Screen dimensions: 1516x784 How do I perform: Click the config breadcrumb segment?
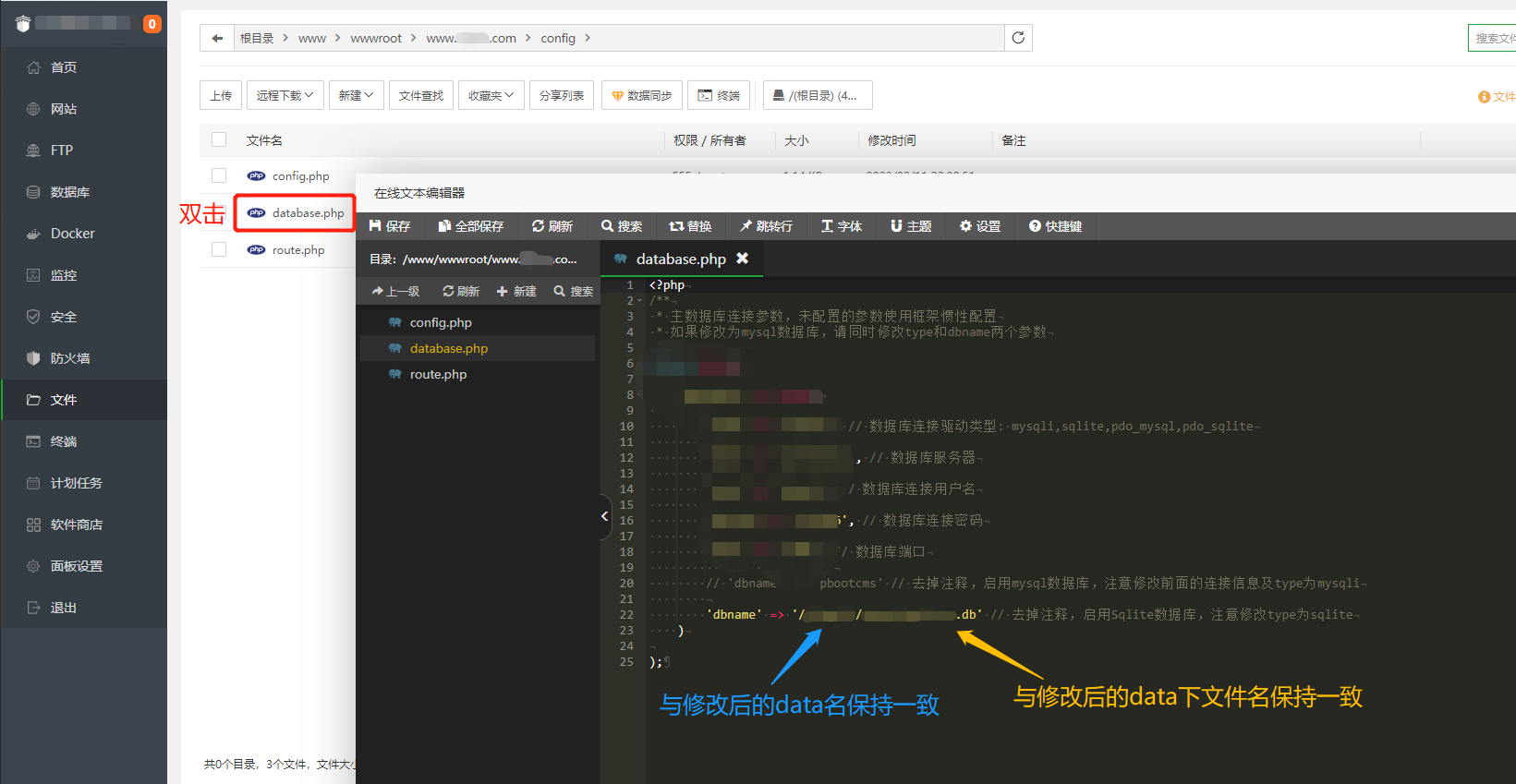tap(558, 38)
